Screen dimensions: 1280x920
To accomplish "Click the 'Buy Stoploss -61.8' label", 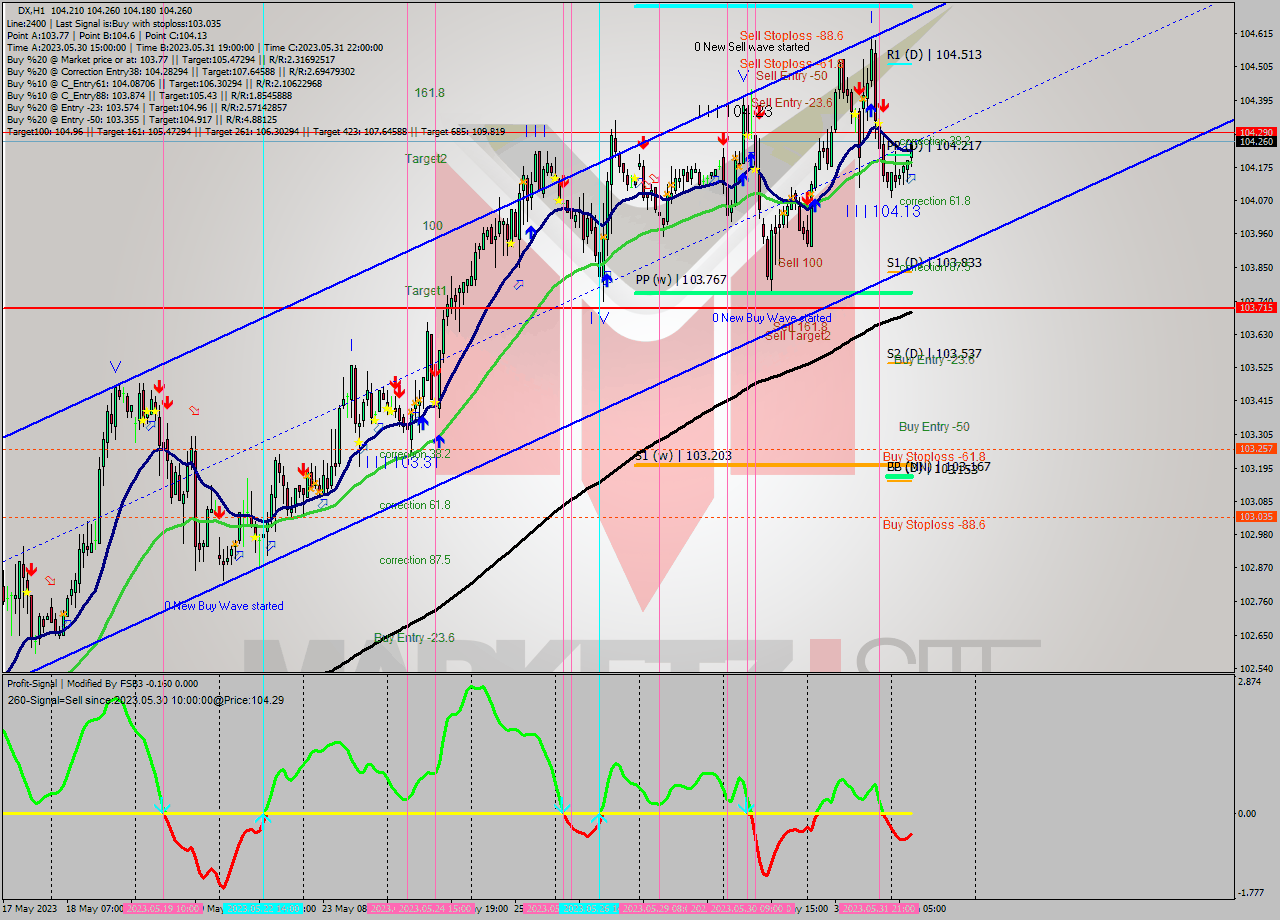I will (933, 457).
